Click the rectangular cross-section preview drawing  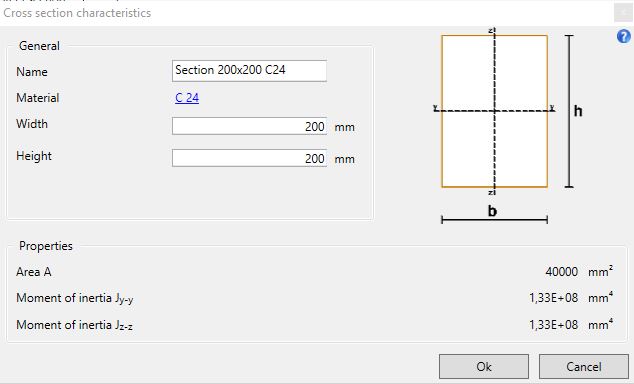pos(495,111)
